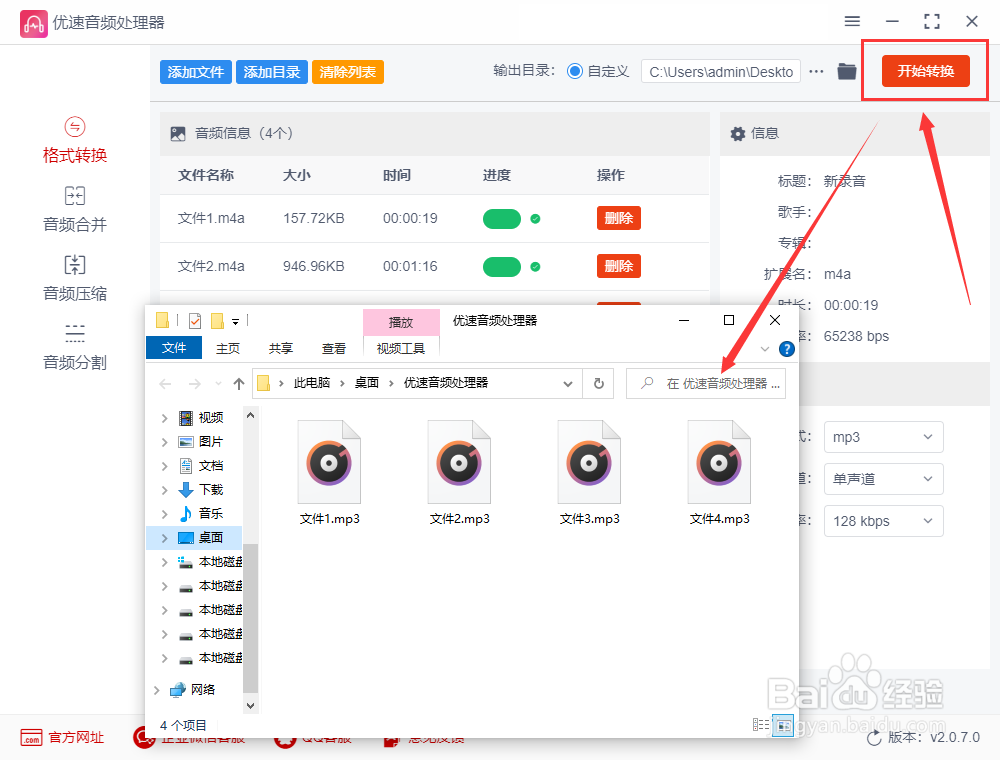
Task: Click the 添加目录 button
Action: click(272, 72)
